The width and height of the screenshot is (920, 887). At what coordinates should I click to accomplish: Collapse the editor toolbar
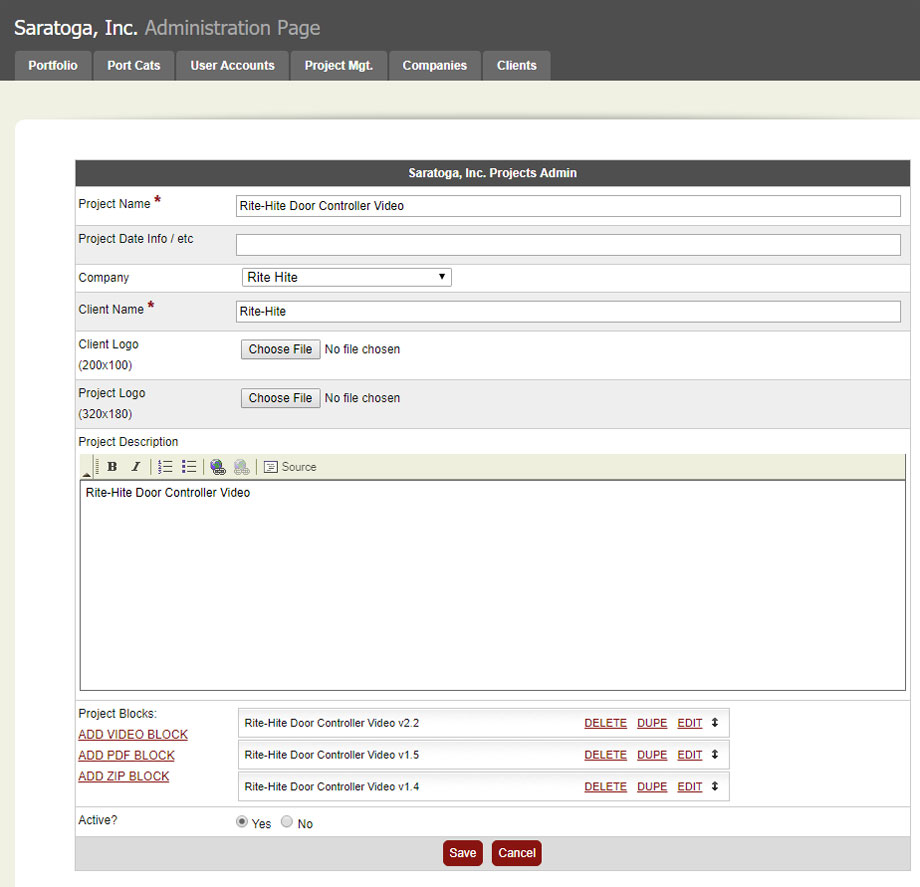point(86,474)
